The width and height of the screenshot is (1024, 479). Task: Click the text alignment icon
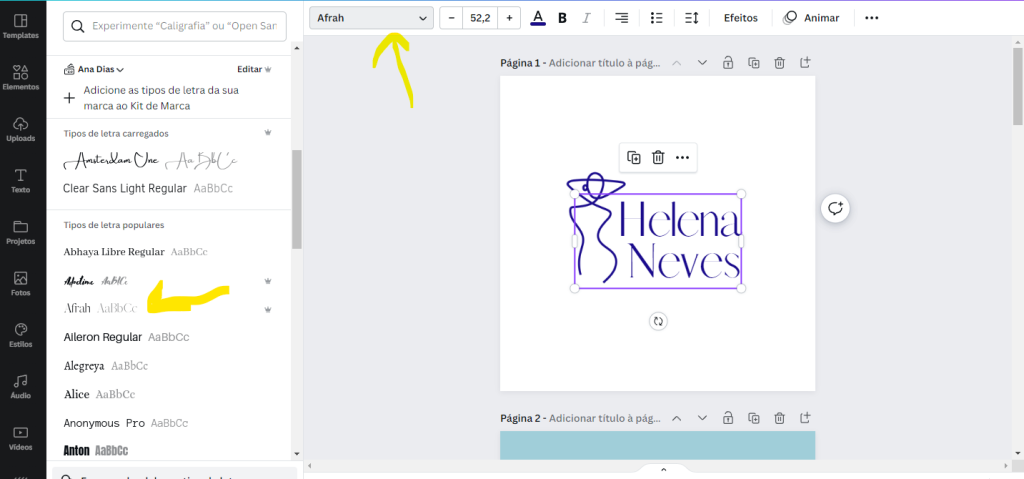click(621, 18)
